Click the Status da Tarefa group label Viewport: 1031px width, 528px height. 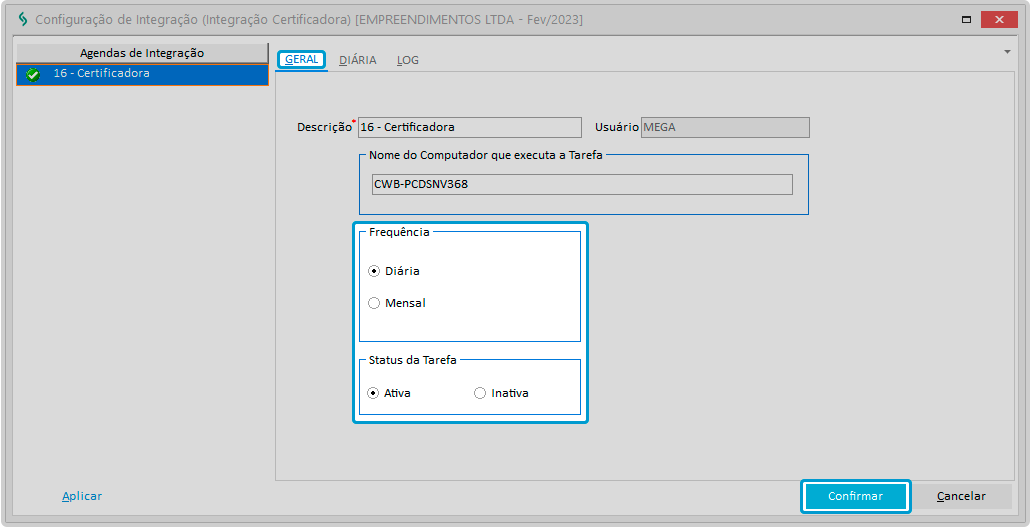pos(413,360)
